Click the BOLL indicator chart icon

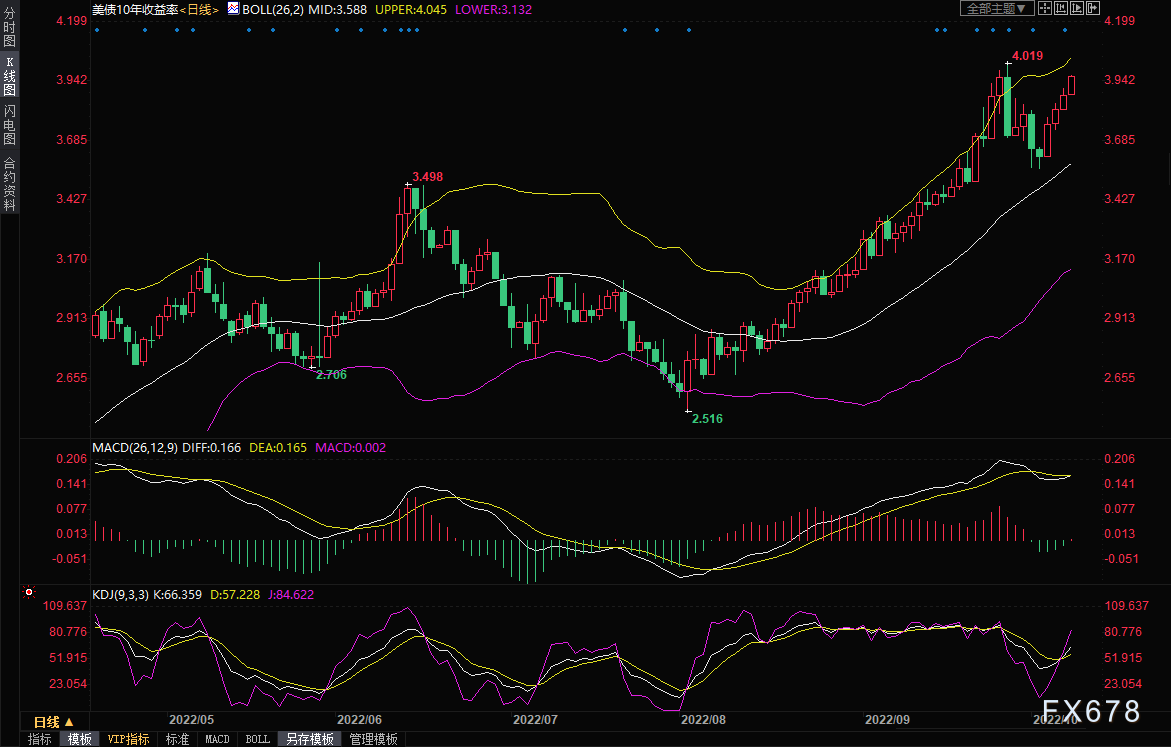pyautogui.click(x=233, y=8)
